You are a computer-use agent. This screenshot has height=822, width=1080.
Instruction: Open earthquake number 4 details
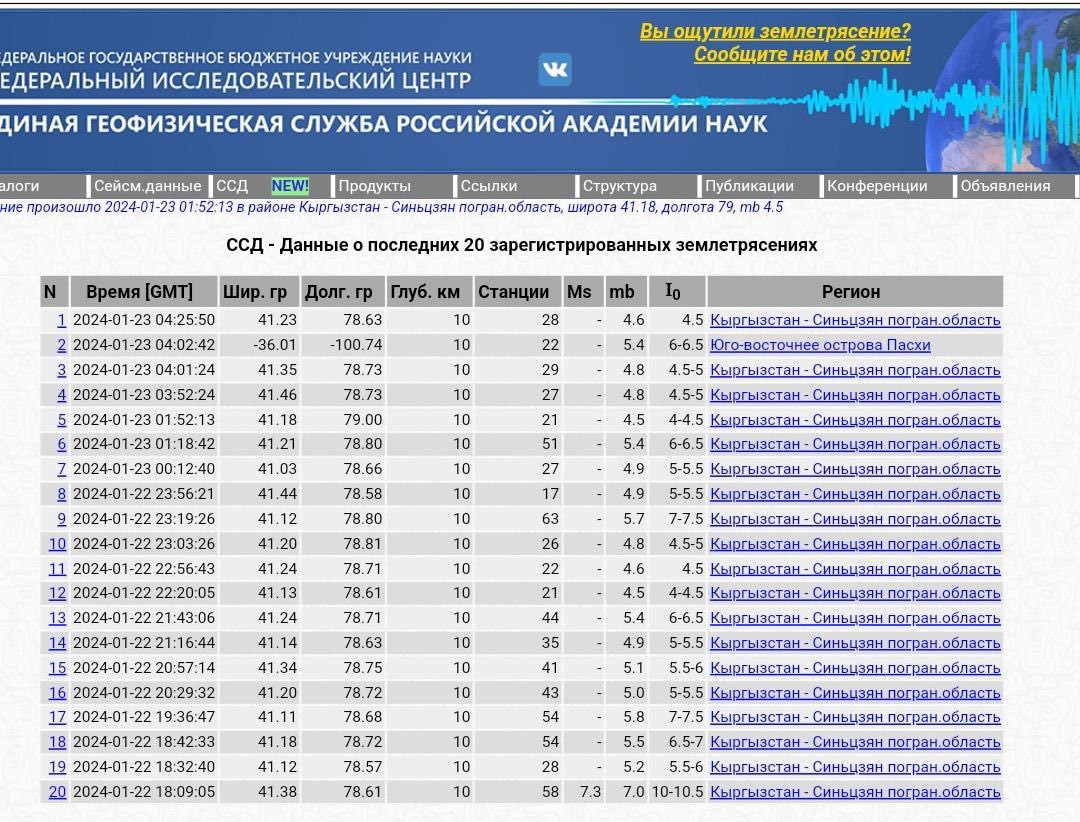point(61,395)
